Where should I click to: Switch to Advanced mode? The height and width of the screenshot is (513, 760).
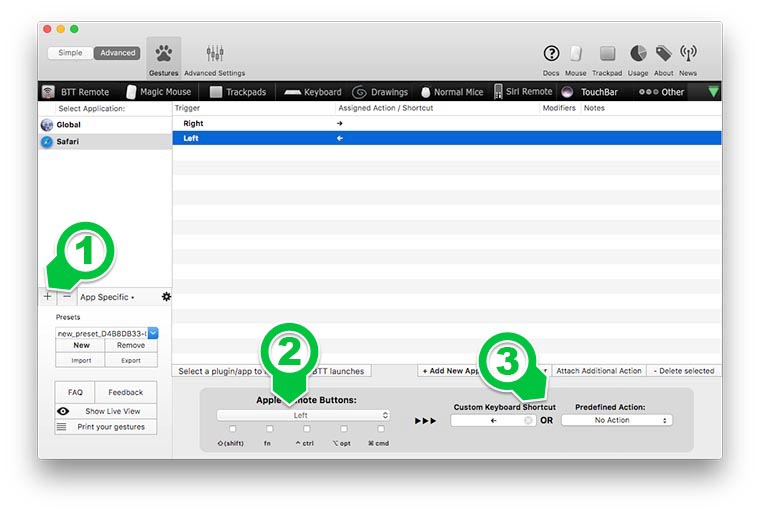pyautogui.click(x=117, y=53)
